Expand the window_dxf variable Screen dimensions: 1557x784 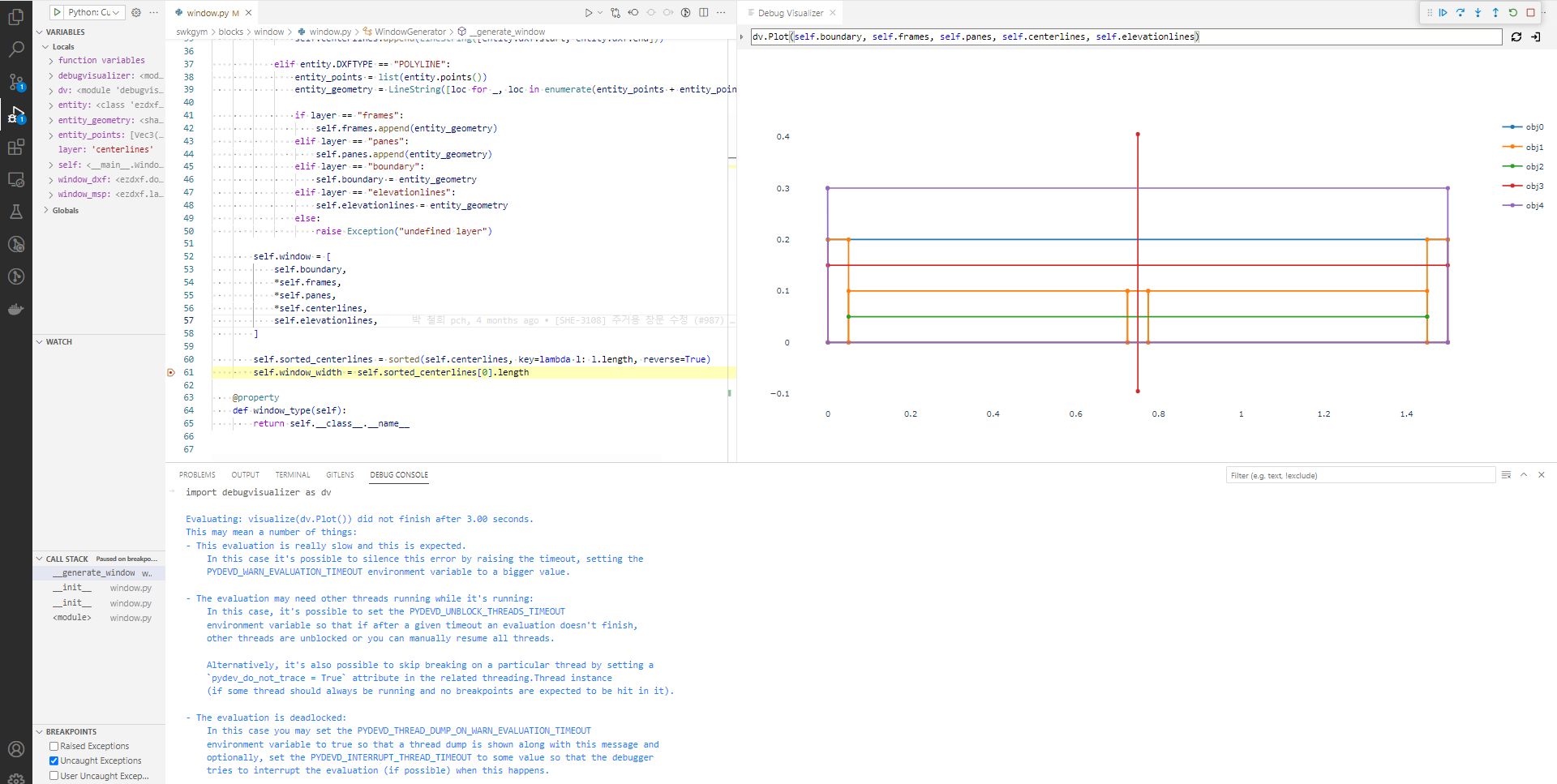click(51, 180)
